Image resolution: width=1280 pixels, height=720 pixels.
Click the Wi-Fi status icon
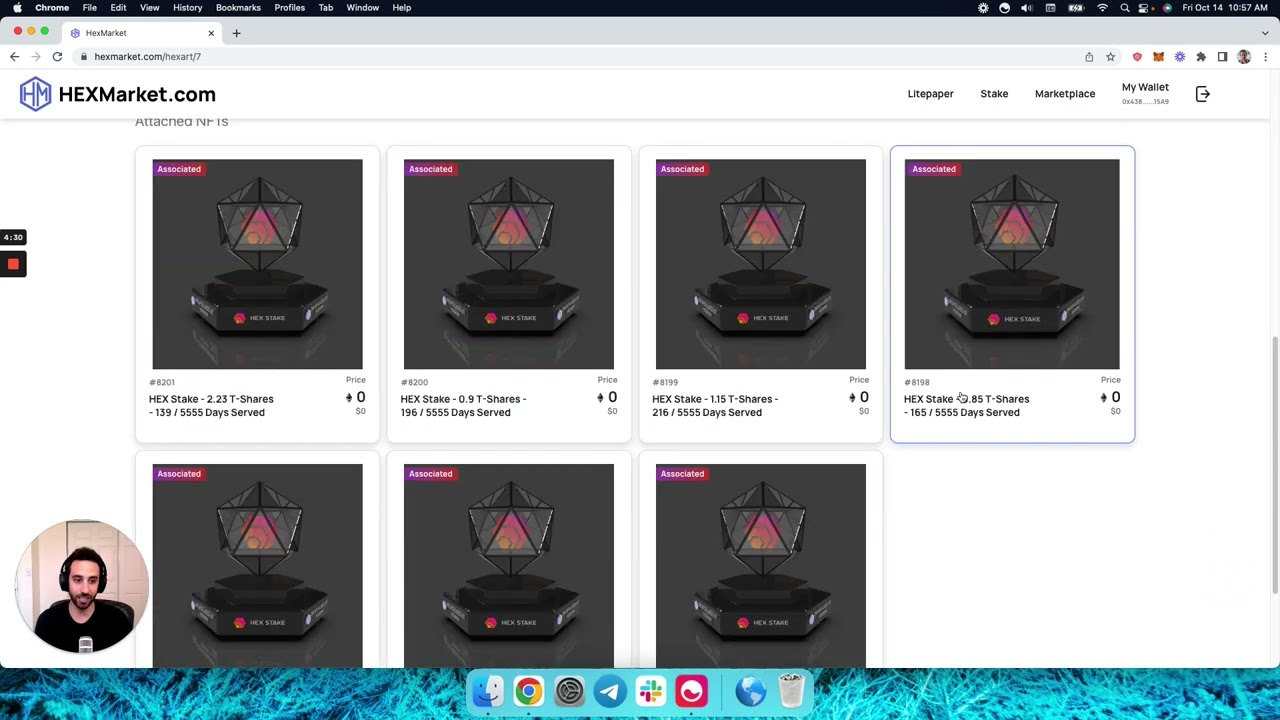click(1102, 8)
